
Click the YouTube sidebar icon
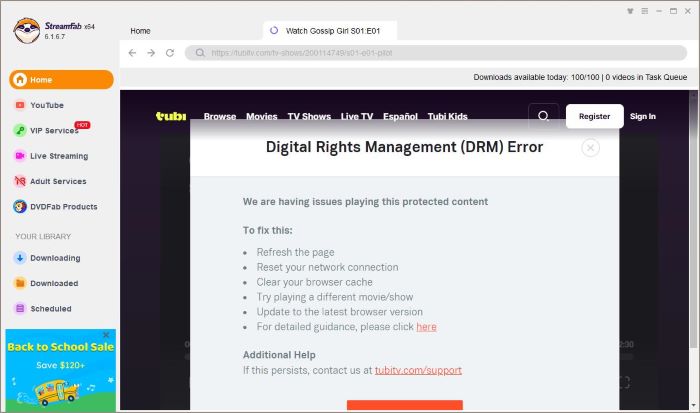pyautogui.click(x=20, y=105)
